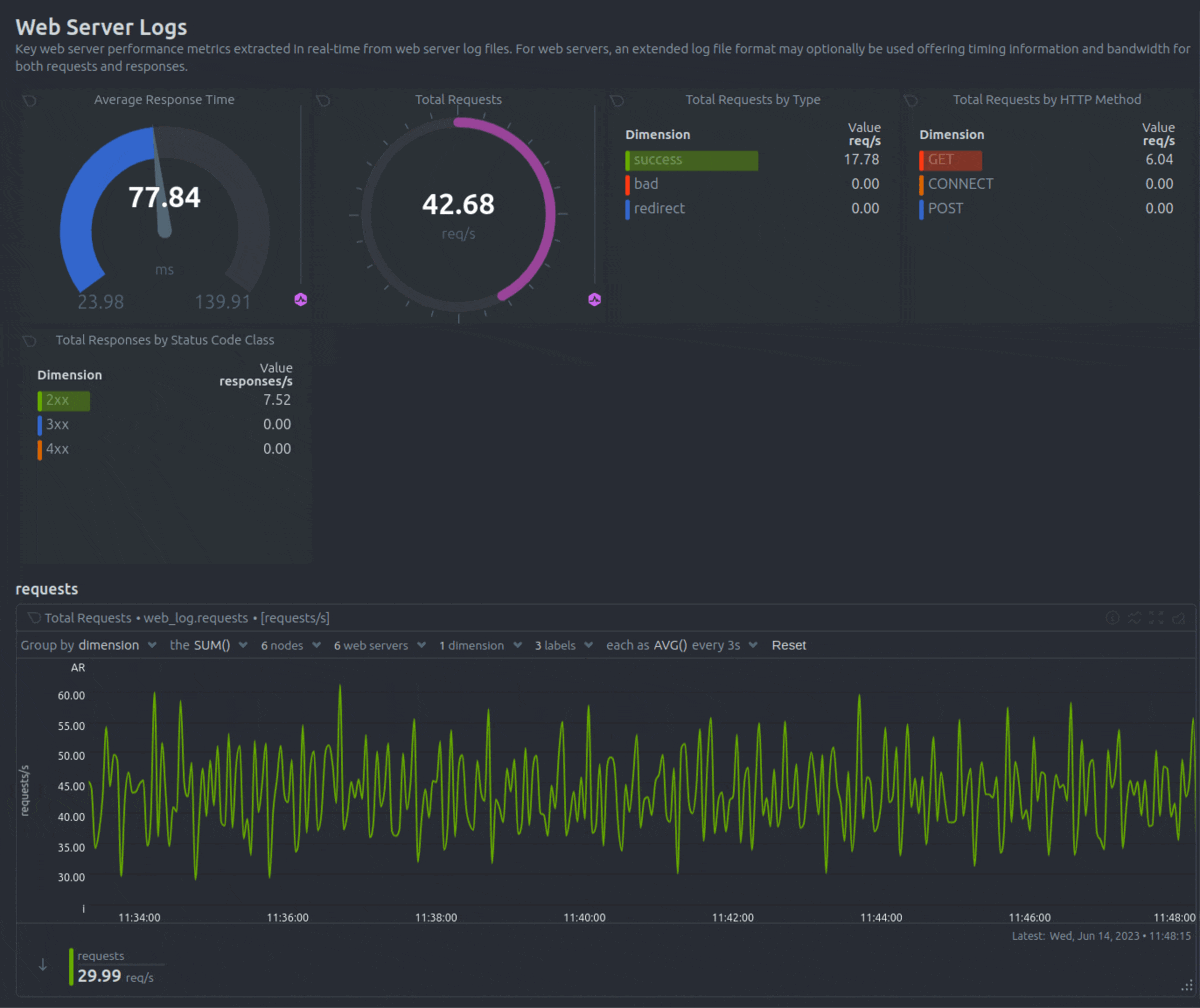Click the purple anomaly icon beside Total Requests gauge
1200x1008 pixels.
(x=595, y=299)
